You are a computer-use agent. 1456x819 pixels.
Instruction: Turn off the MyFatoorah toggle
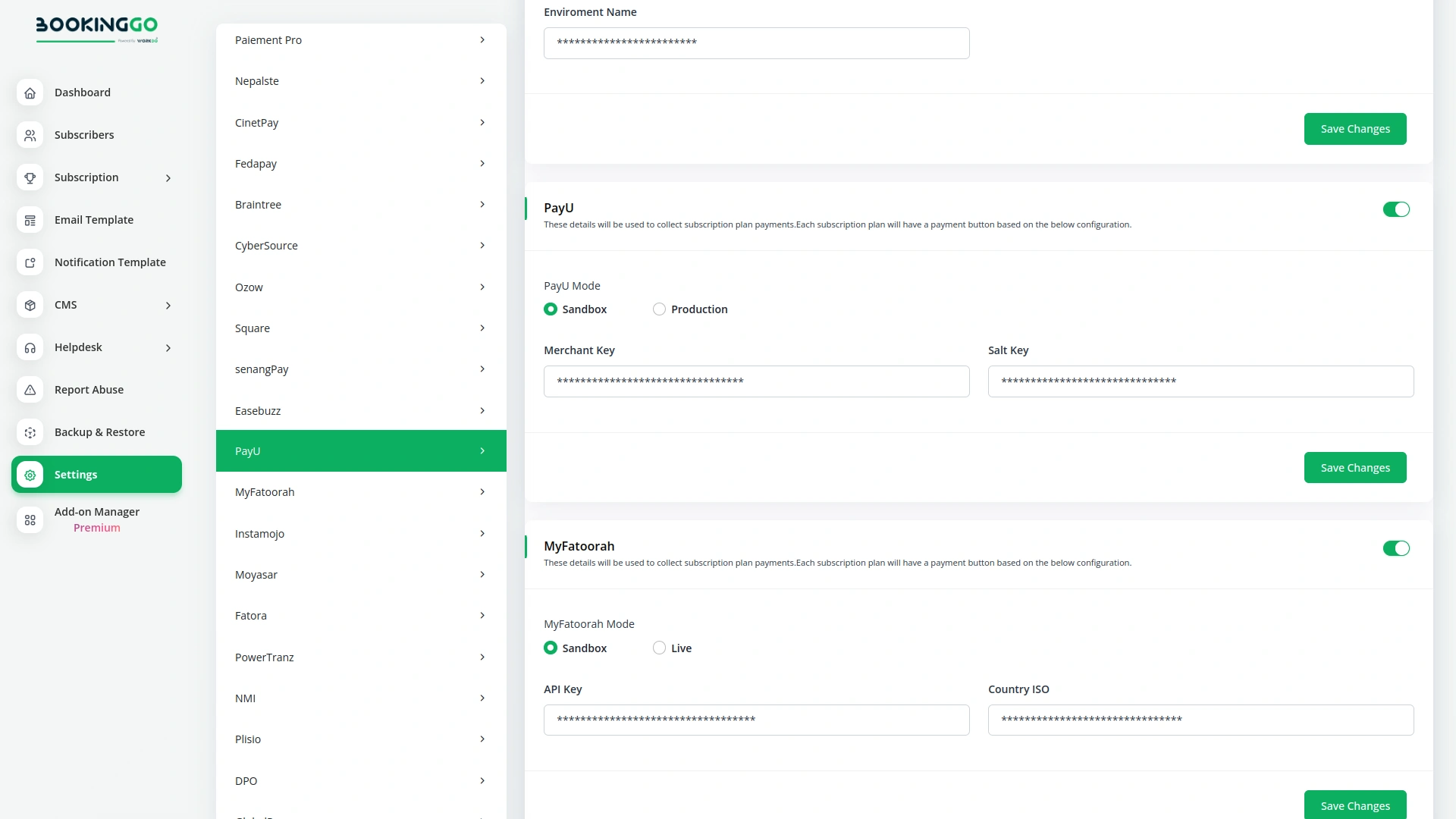click(1396, 548)
